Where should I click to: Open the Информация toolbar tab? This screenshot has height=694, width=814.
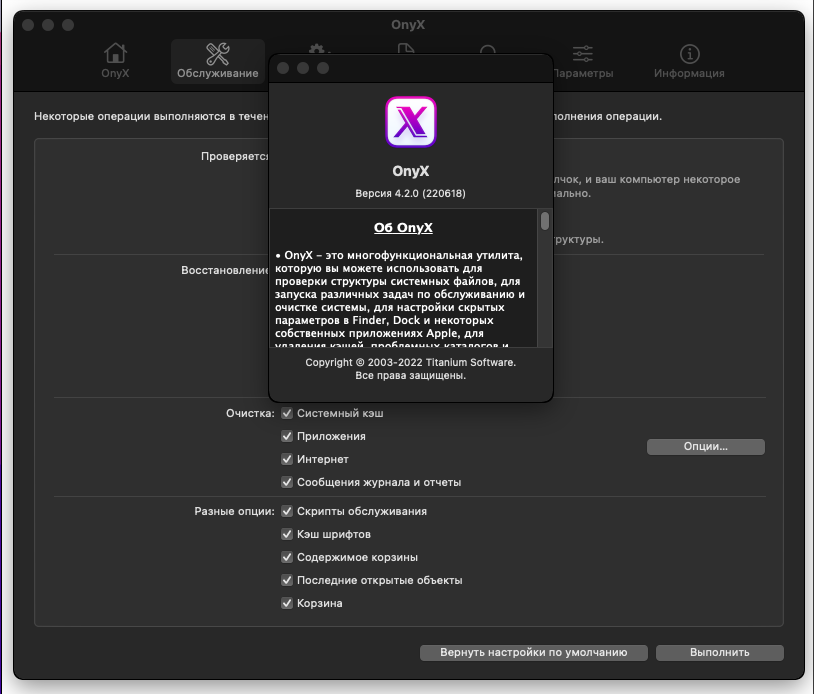coord(689,61)
